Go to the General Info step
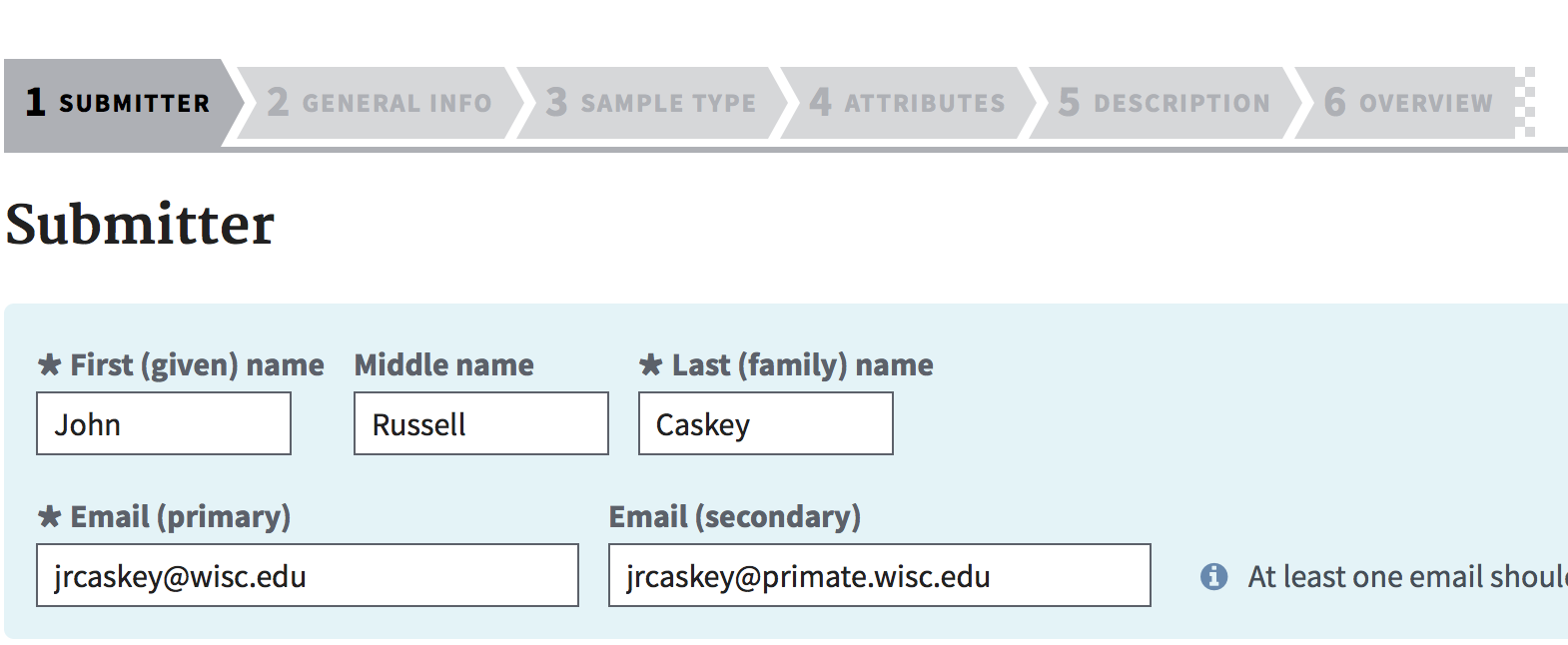This screenshot has height=645, width=1568. (x=380, y=103)
